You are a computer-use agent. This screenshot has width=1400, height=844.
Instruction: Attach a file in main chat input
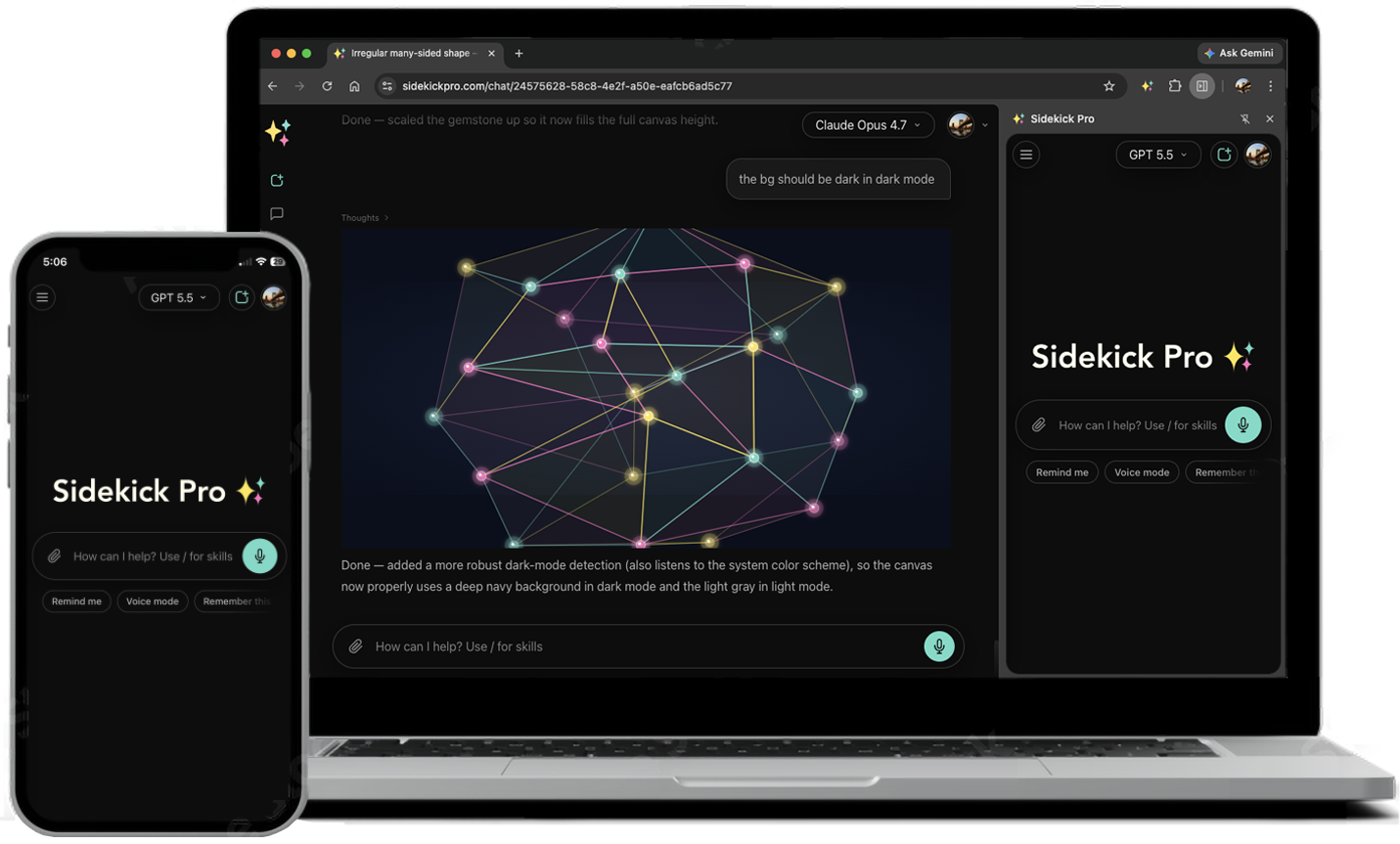(x=356, y=646)
